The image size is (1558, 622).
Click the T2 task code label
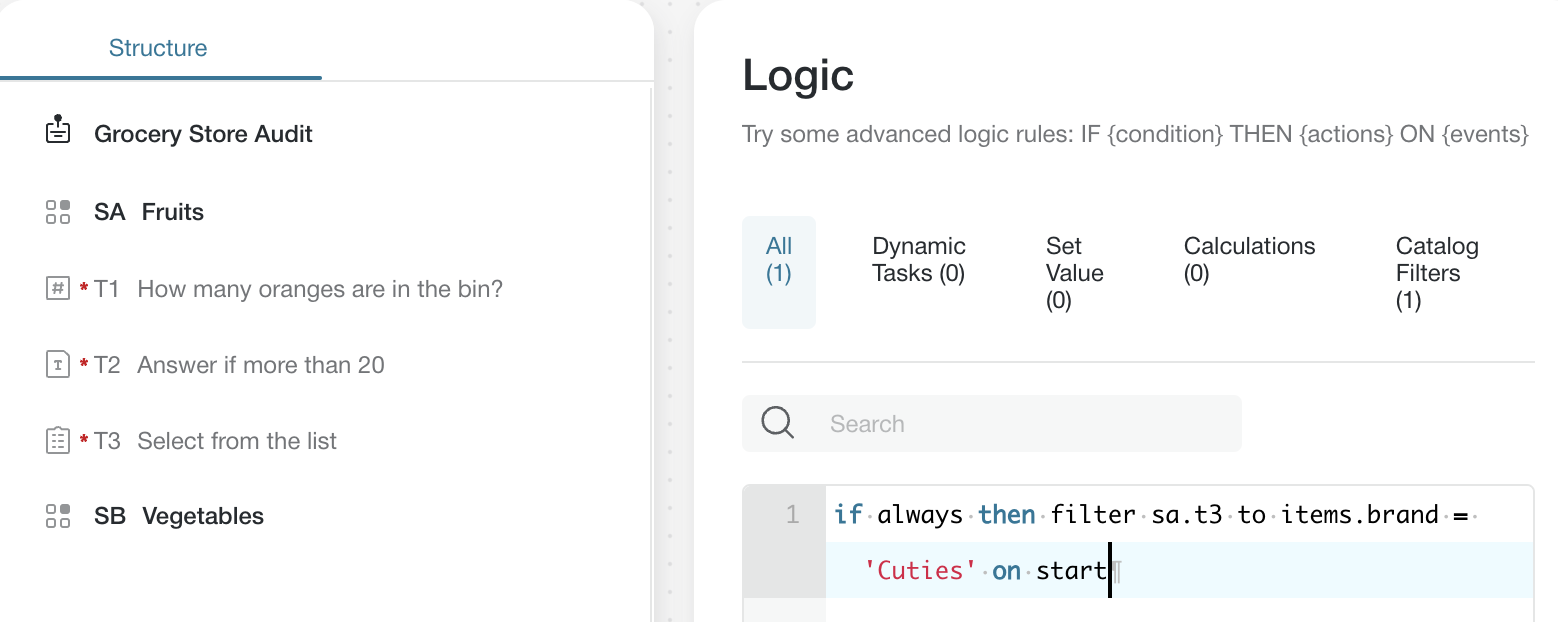107,365
